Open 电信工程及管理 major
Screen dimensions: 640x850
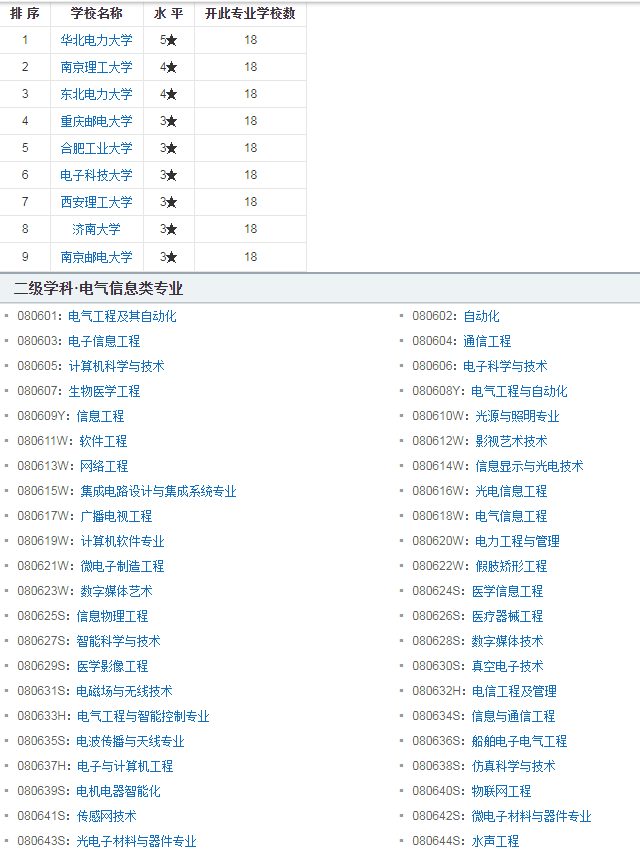pyautogui.click(x=514, y=691)
